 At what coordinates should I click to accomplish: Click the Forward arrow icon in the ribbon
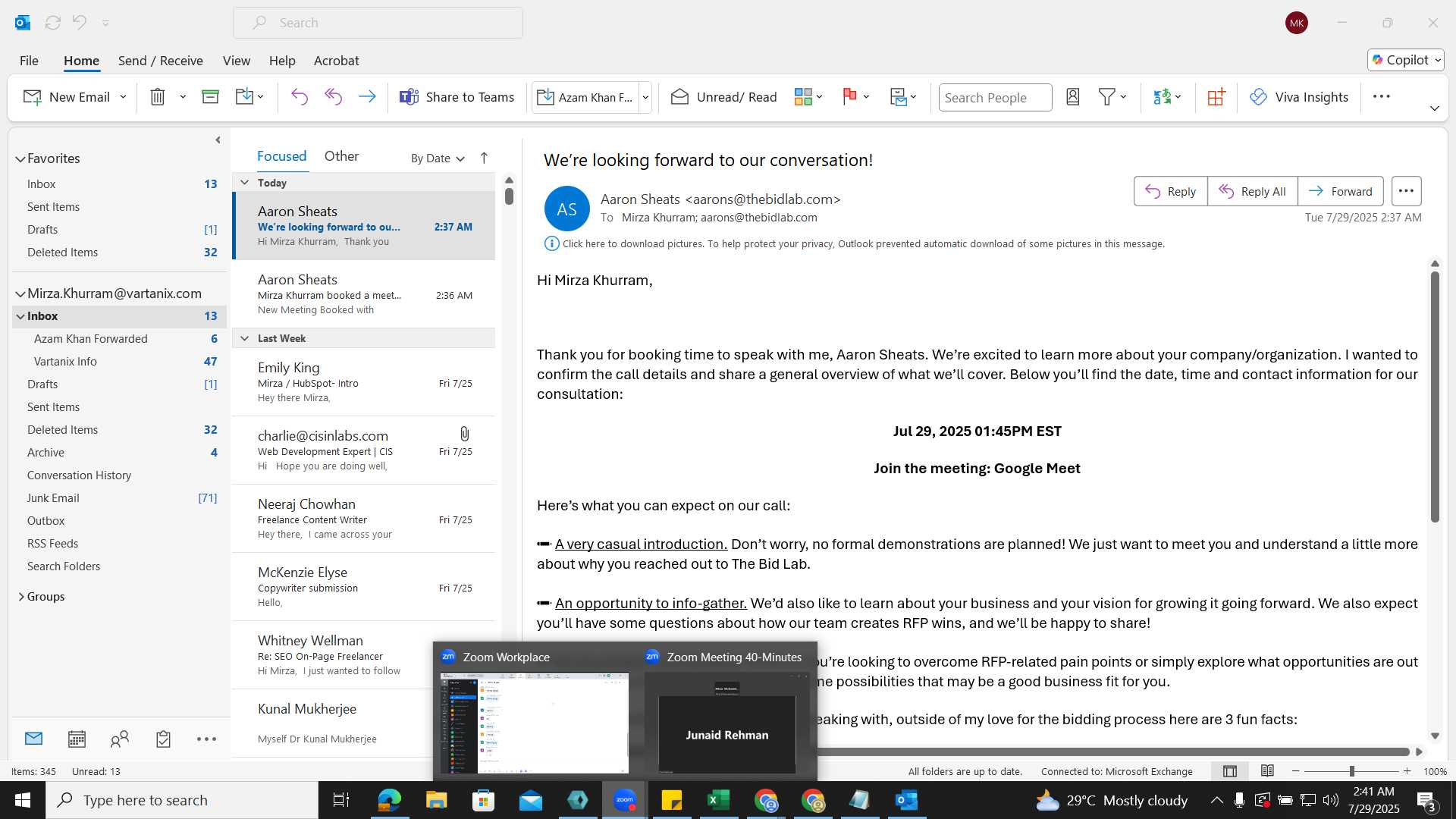click(367, 97)
